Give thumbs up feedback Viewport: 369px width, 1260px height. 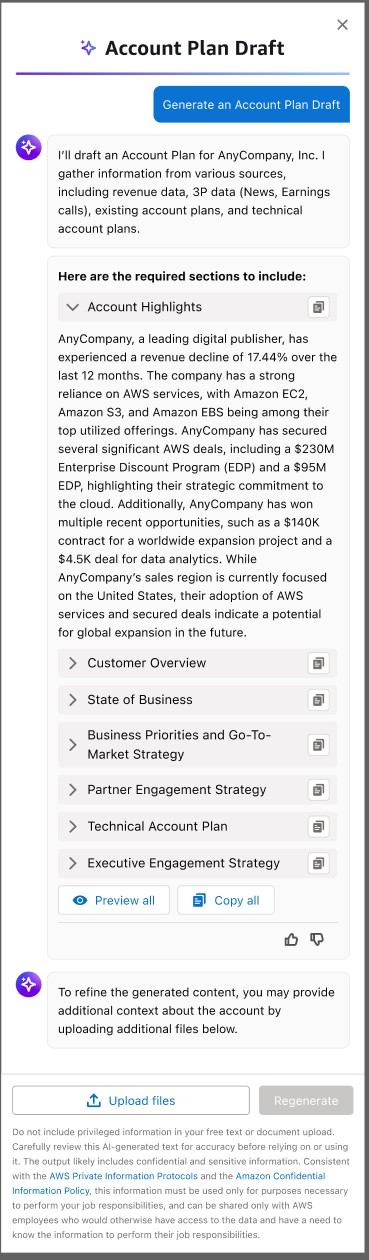point(292,939)
